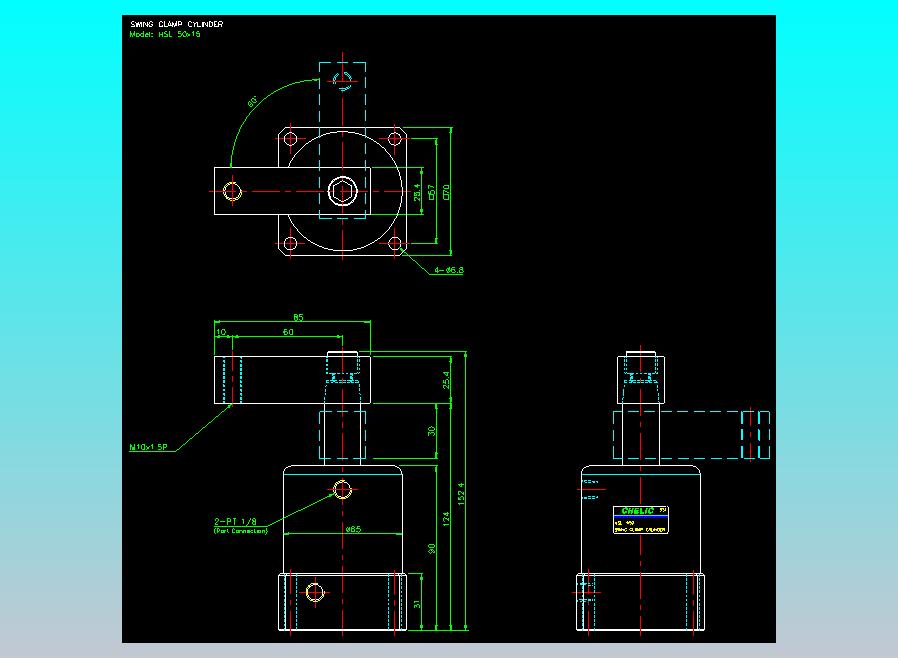This screenshot has height=658, width=898.
Task: Select the 124 height dimension text
Action: [x=446, y=519]
